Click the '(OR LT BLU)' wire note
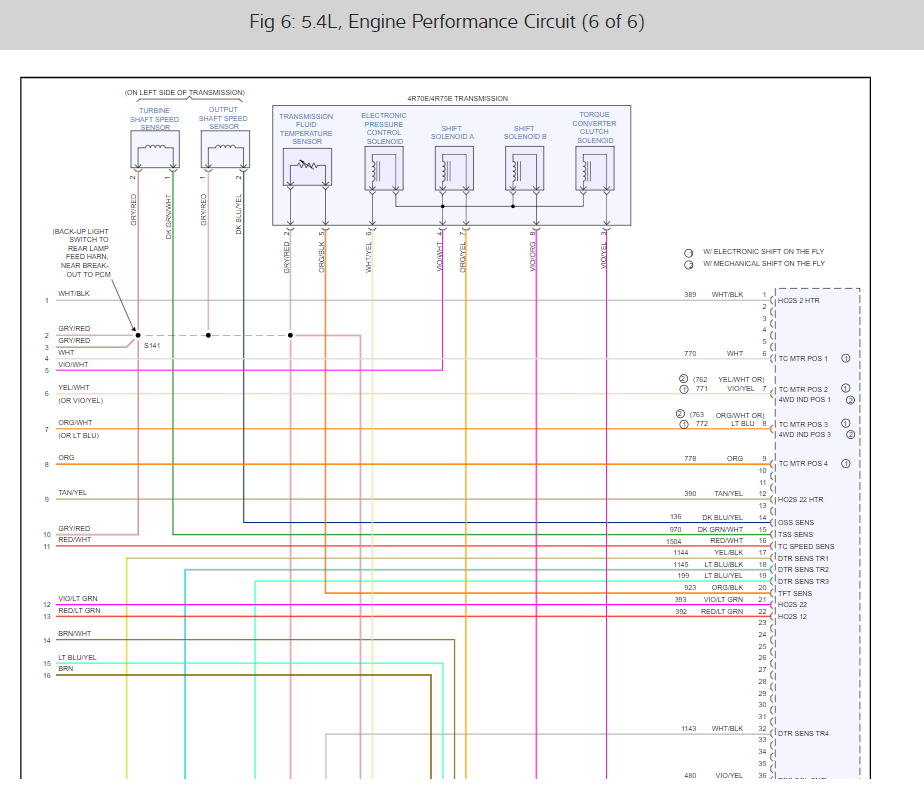This screenshot has width=924, height=811. tap(78, 436)
